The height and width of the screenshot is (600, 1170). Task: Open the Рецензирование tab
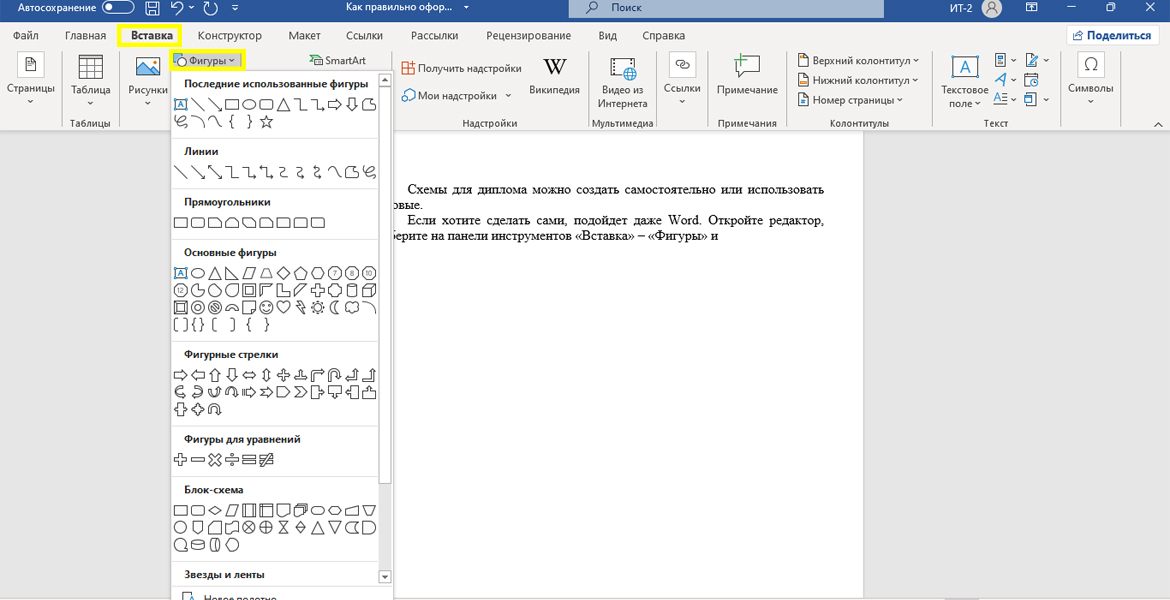(528, 36)
